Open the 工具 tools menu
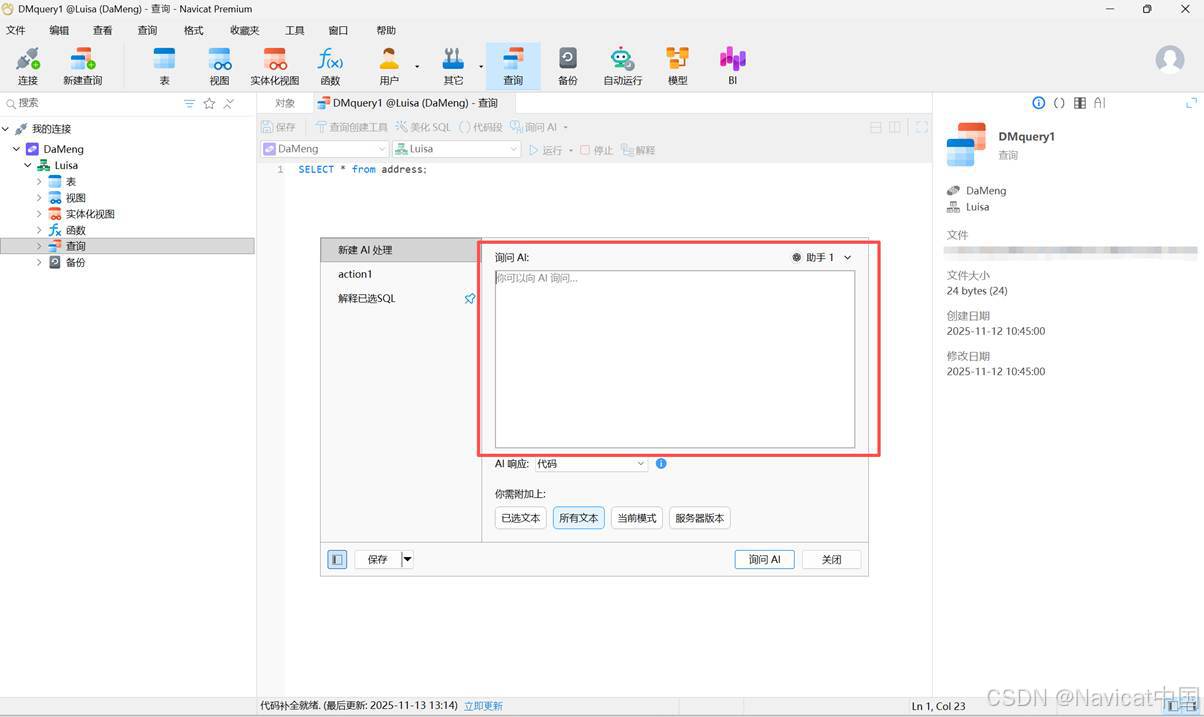1204x717 pixels. (x=294, y=31)
